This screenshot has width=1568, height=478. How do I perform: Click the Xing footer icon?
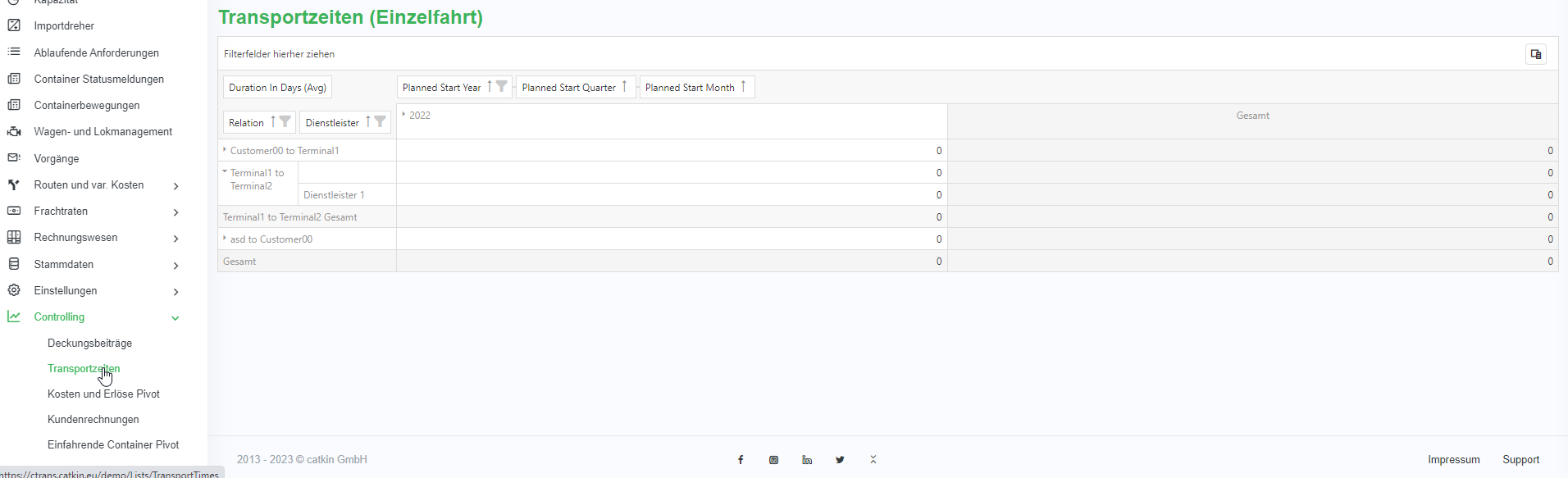pos(873,460)
